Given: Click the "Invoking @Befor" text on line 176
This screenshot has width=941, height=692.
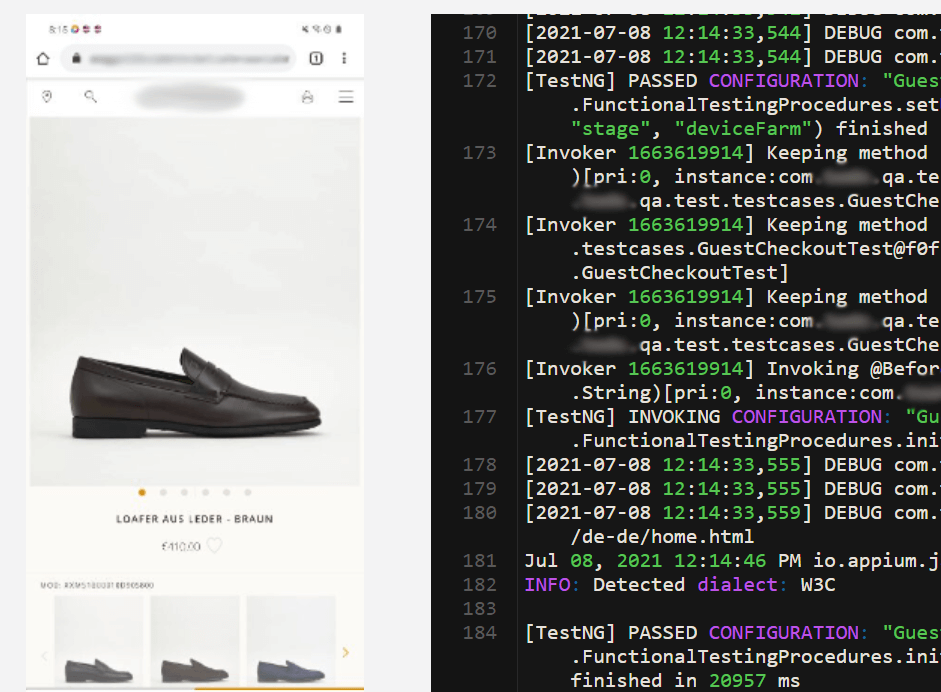Looking at the screenshot, I should (853, 369).
